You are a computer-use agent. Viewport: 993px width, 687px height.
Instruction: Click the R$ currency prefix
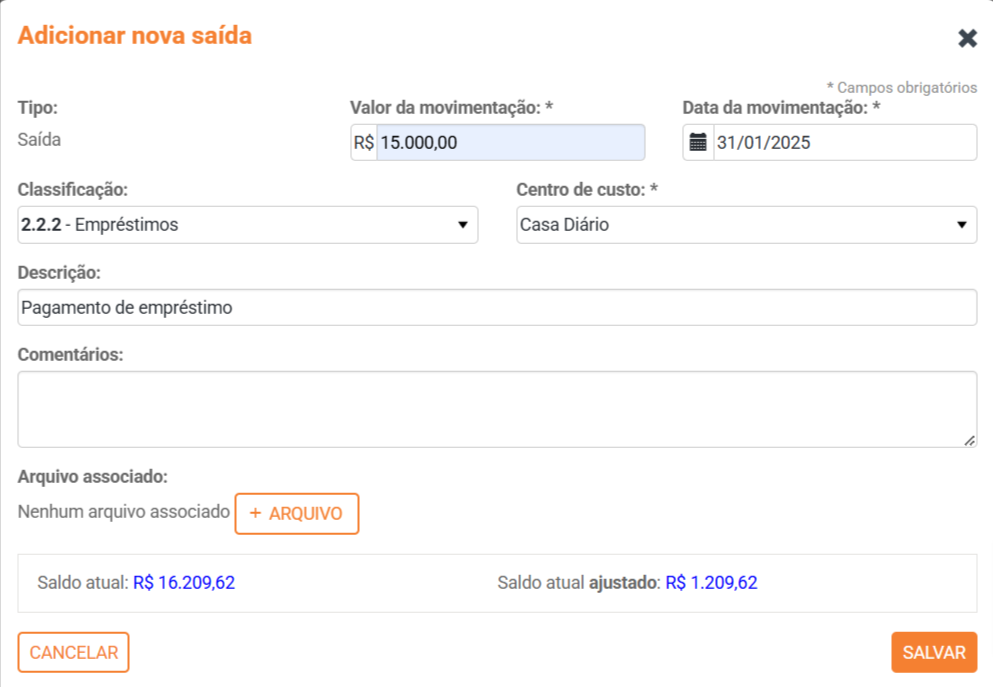[x=363, y=143]
